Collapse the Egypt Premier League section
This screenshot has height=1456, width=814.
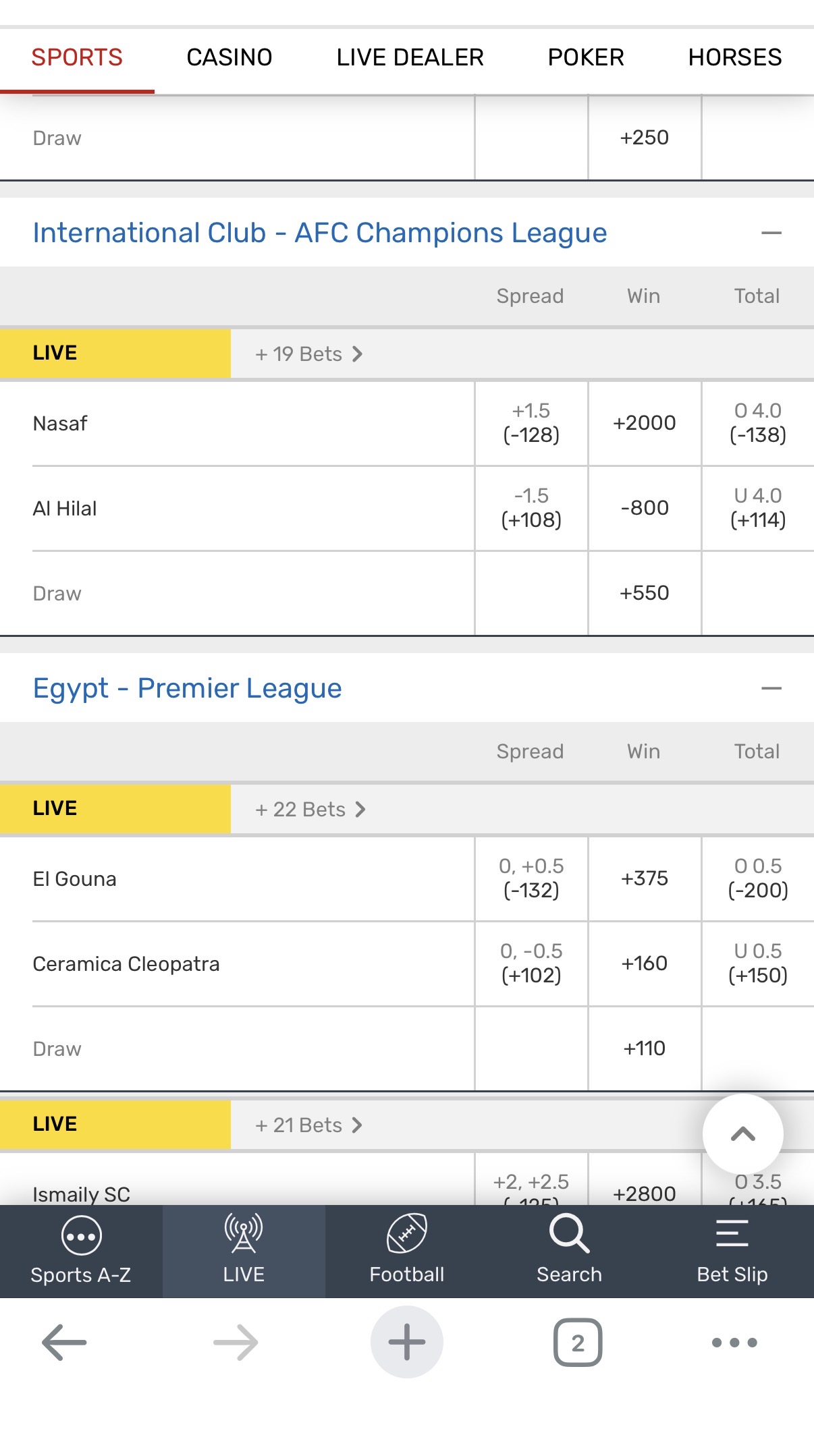(771, 689)
